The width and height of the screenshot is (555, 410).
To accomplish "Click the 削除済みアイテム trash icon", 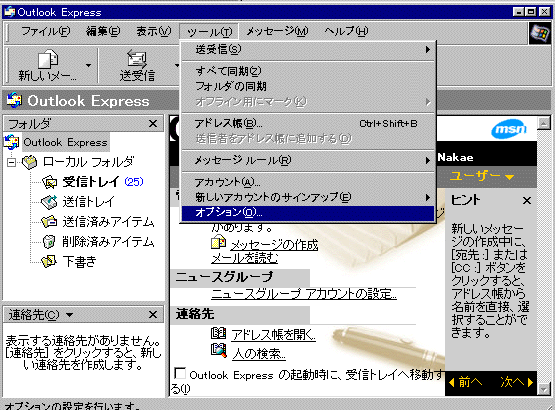I will 49,242.
